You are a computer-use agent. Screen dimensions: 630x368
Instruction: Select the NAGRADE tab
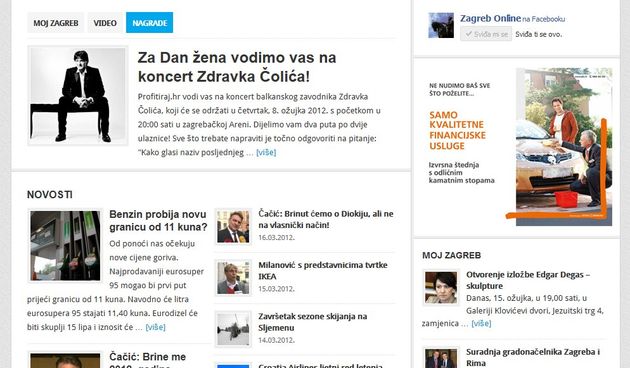point(149,23)
